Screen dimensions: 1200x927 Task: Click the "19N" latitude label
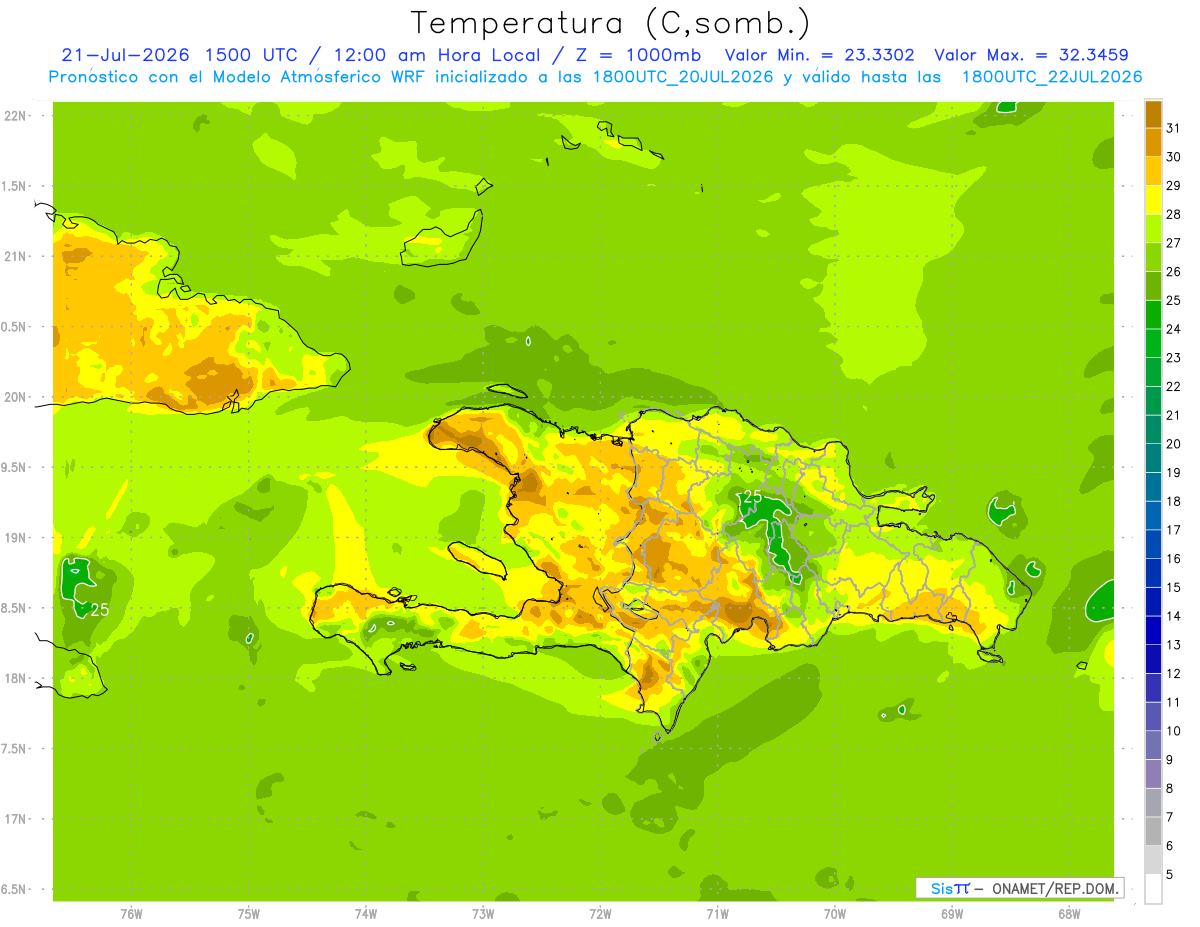point(15,537)
